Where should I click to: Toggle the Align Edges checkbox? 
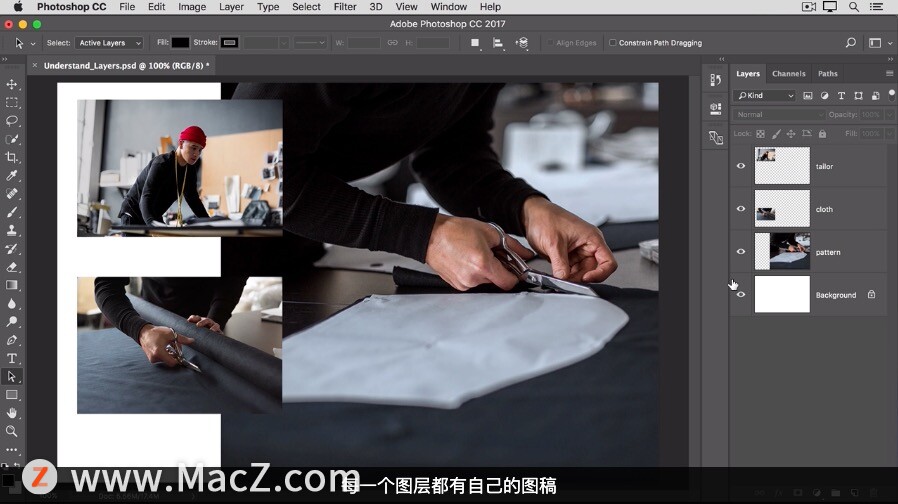click(x=550, y=43)
